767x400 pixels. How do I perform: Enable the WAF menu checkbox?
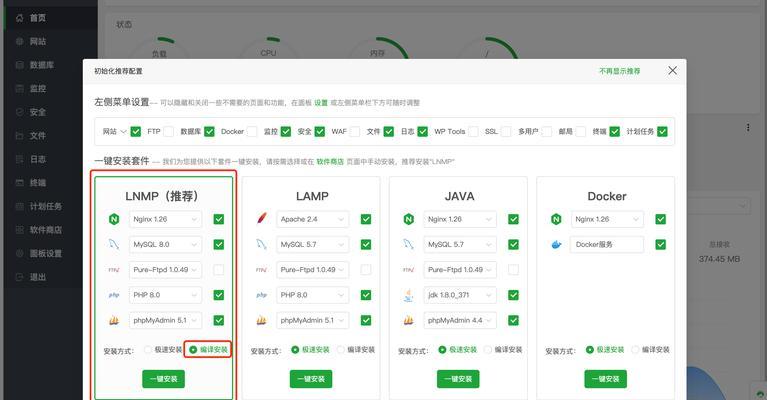pyautogui.click(x=355, y=132)
